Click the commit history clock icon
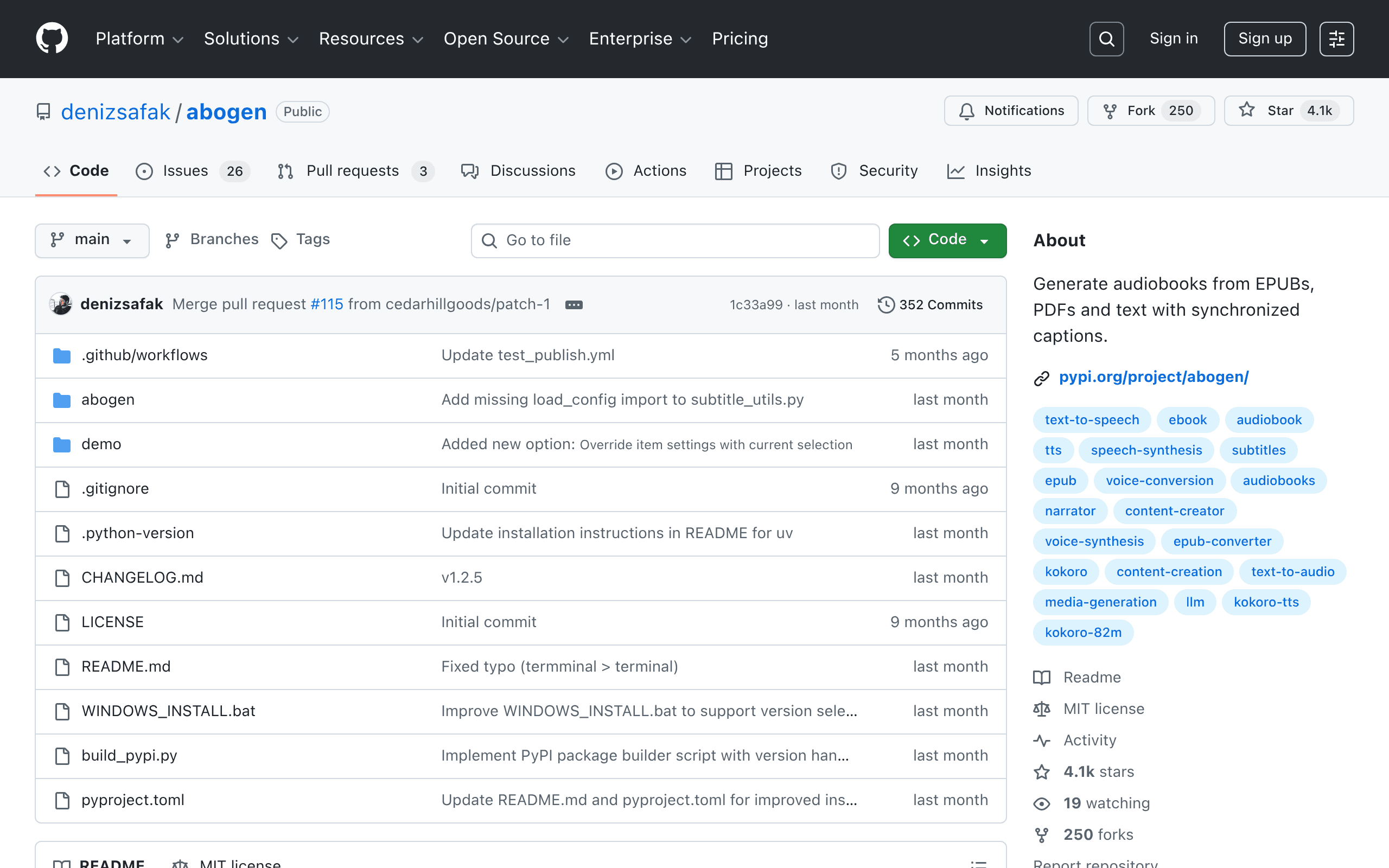The width and height of the screenshot is (1389, 868). [x=885, y=305]
